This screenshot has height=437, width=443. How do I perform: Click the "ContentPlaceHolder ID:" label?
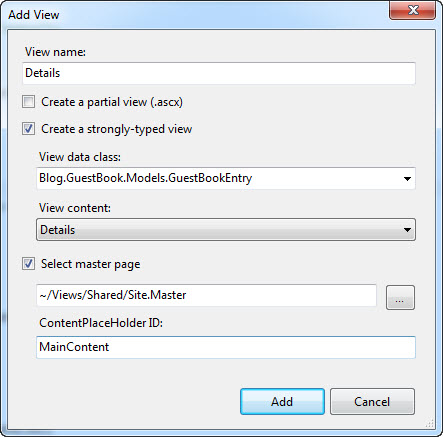coord(101,323)
